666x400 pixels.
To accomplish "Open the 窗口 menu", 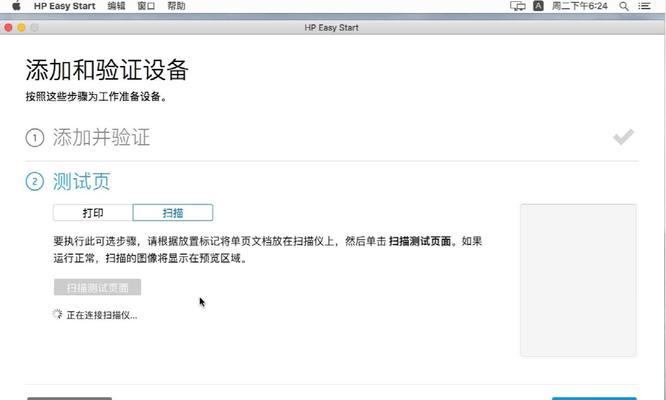I will pos(146,6).
